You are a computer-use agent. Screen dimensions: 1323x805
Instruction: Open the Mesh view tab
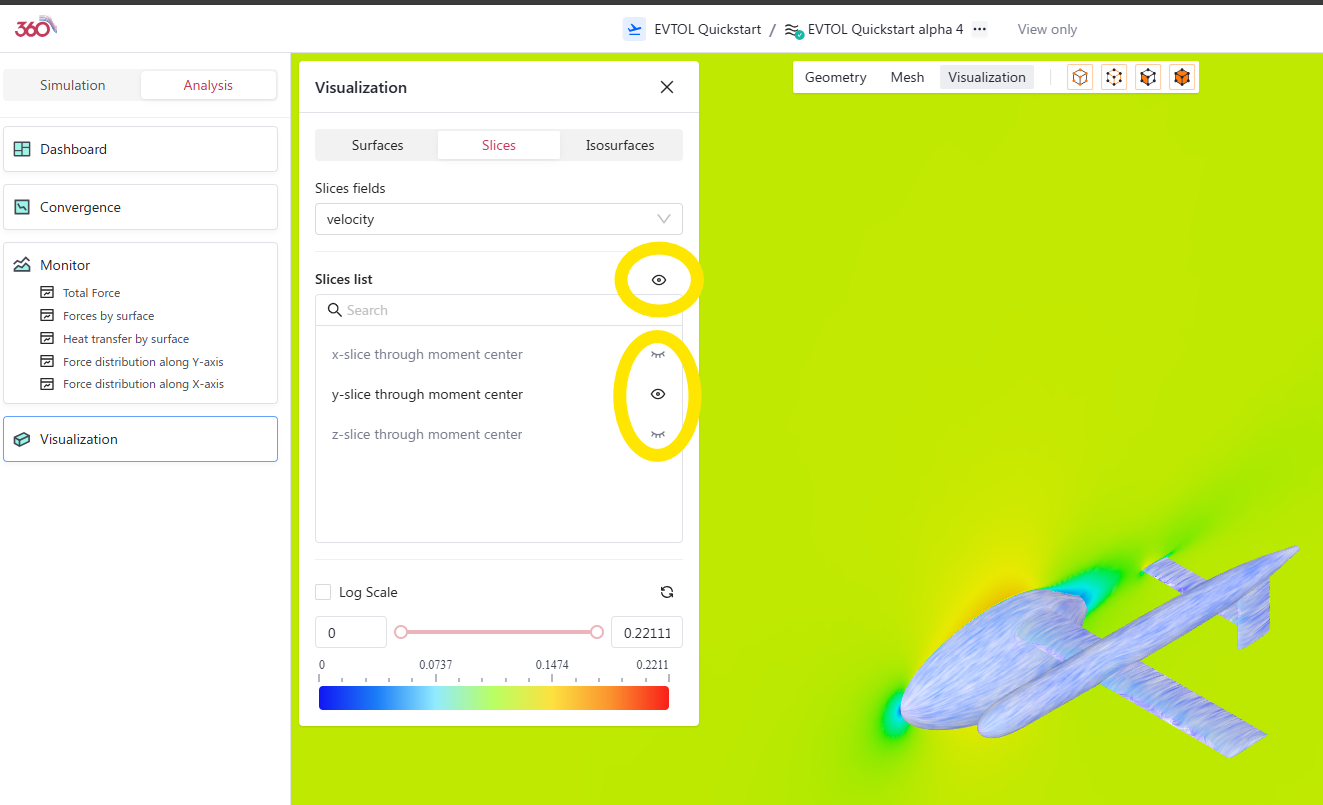[907, 77]
